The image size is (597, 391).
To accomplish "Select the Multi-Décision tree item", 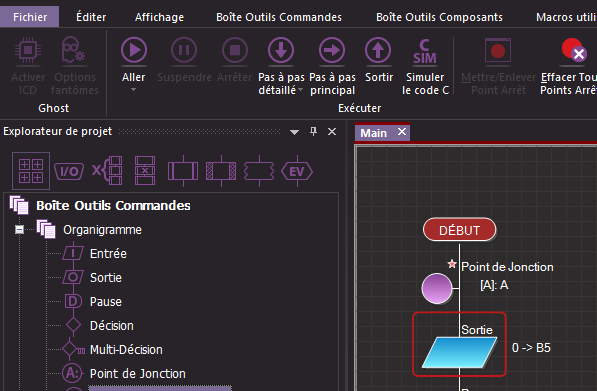I will pyautogui.click(x=126, y=350).
